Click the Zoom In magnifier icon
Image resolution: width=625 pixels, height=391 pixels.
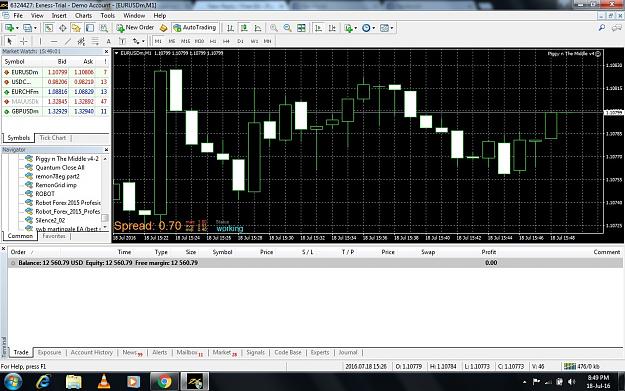(273, 28)
